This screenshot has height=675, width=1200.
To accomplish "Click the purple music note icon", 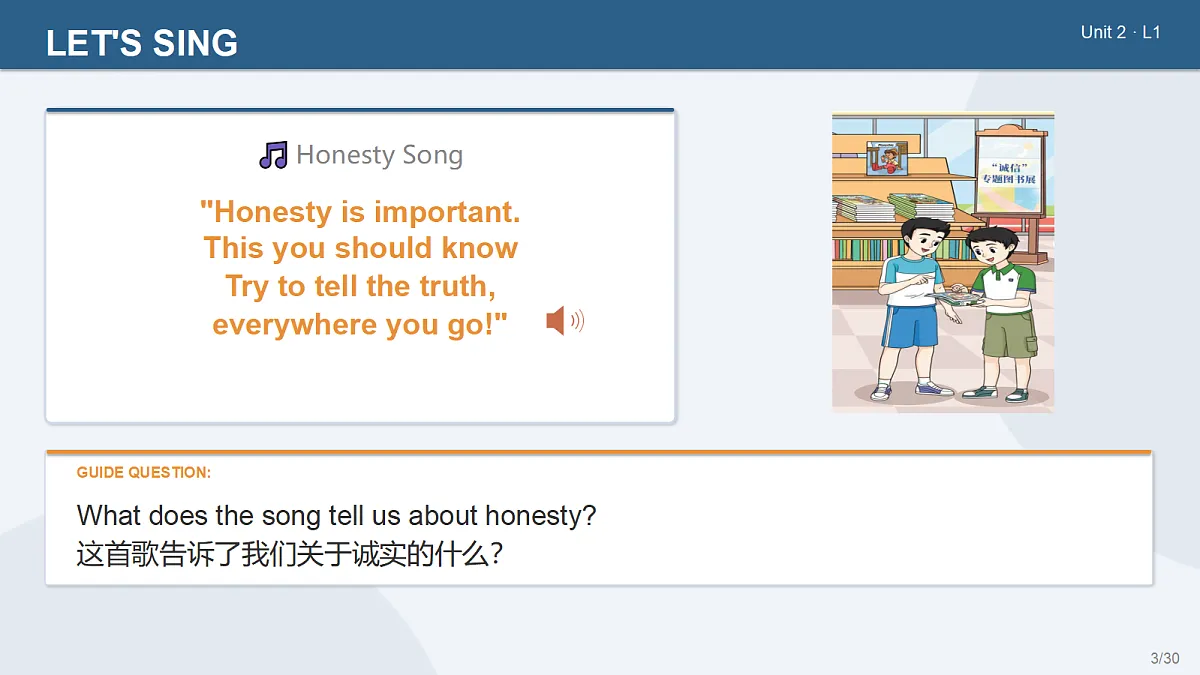I will pos(273,155).
